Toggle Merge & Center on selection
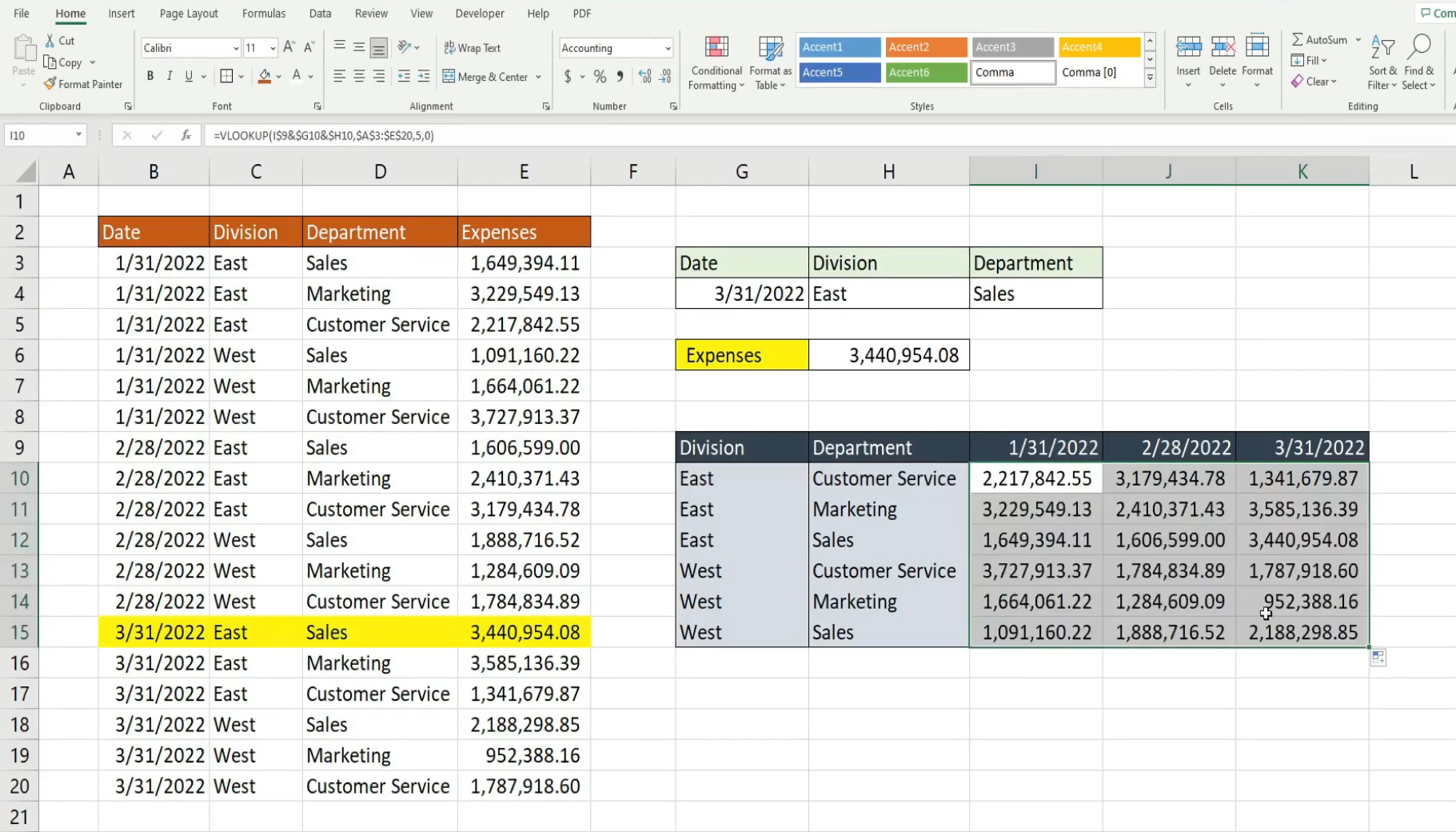 point(485,77)
